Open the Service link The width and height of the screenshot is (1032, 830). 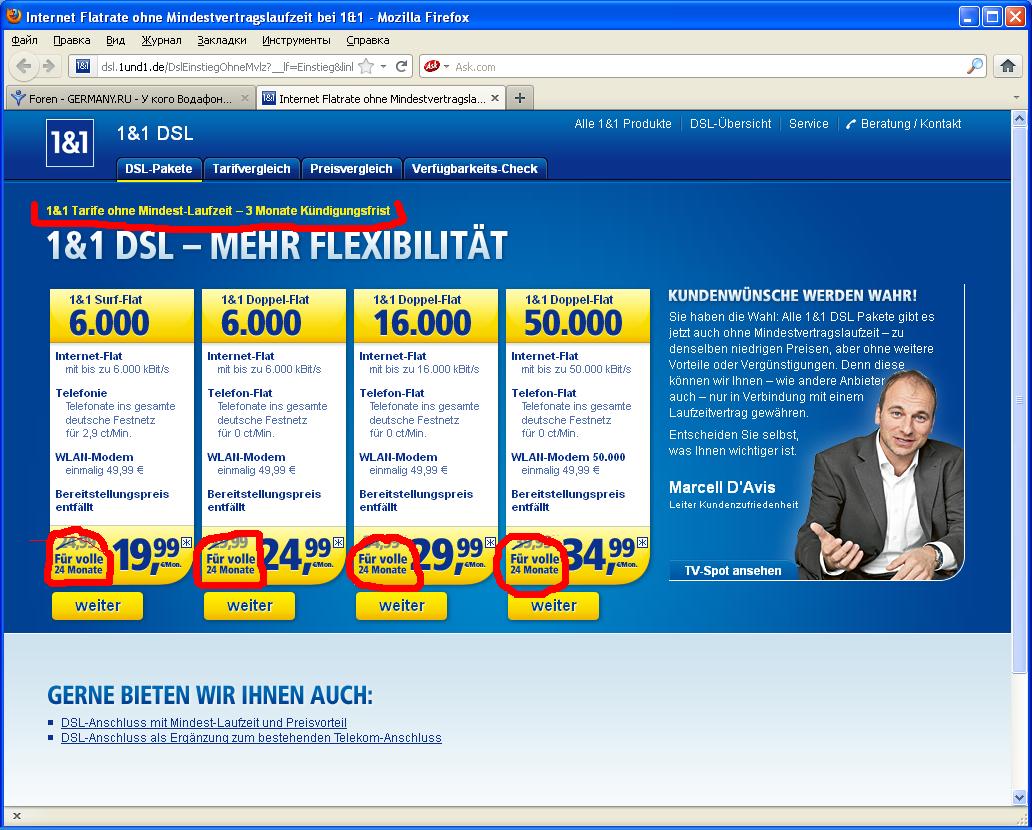(809, 124)
